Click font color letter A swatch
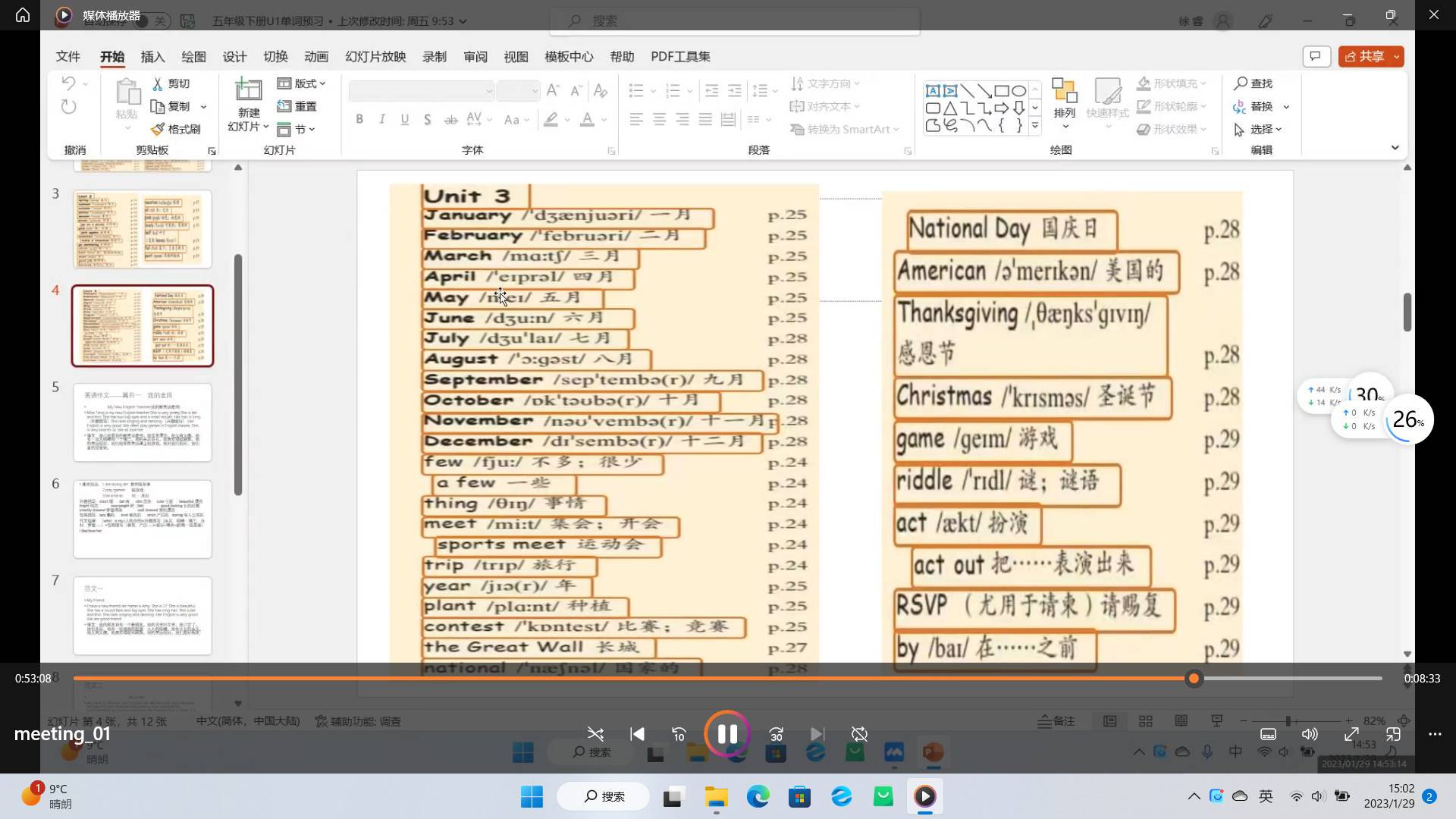Image resolution: width=1456 pixels, height=819 pixels. [x=587, y=119]
